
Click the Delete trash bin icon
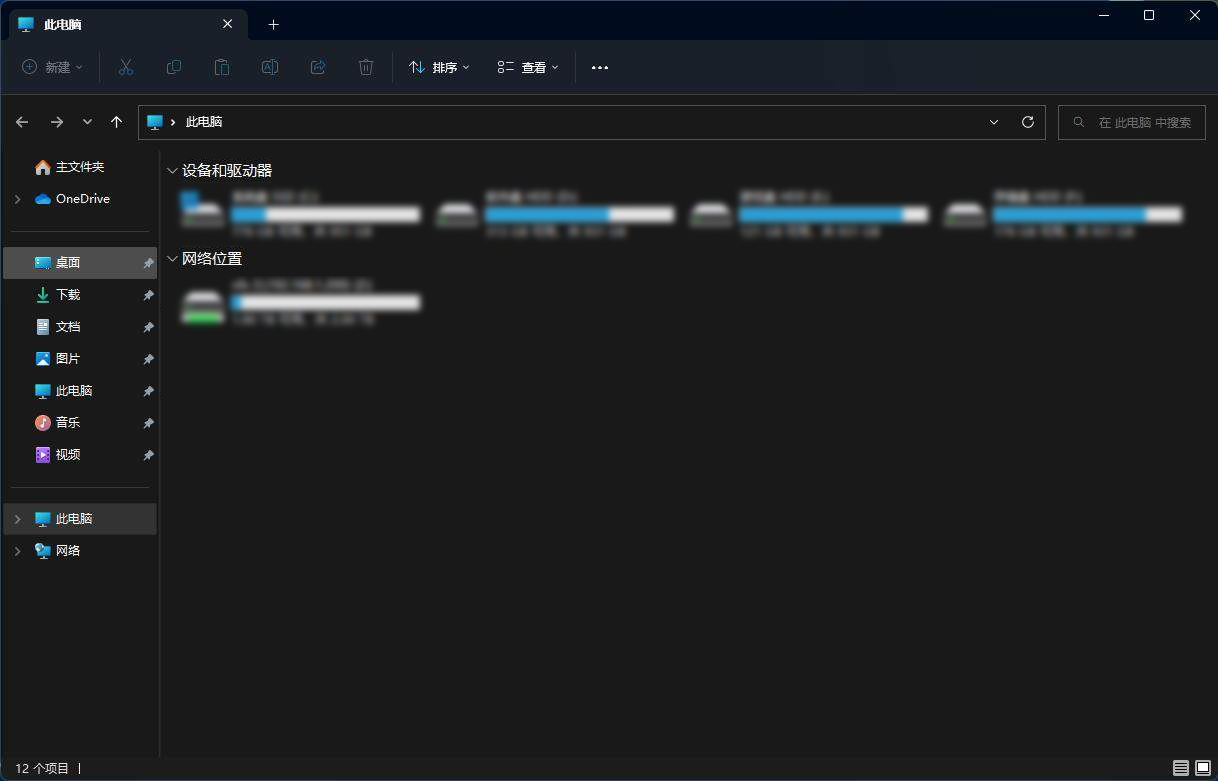[x=366, y=67]
